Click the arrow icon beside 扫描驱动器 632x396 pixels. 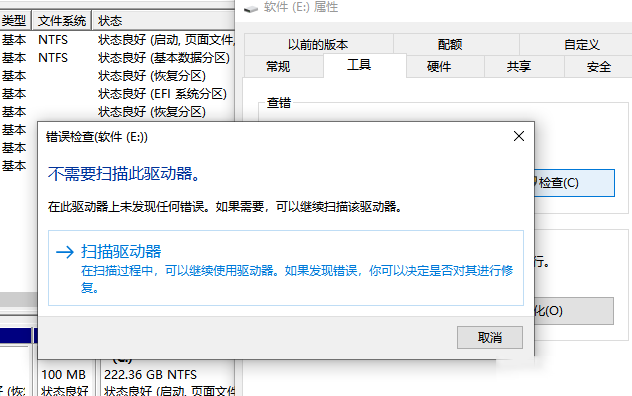65,252
